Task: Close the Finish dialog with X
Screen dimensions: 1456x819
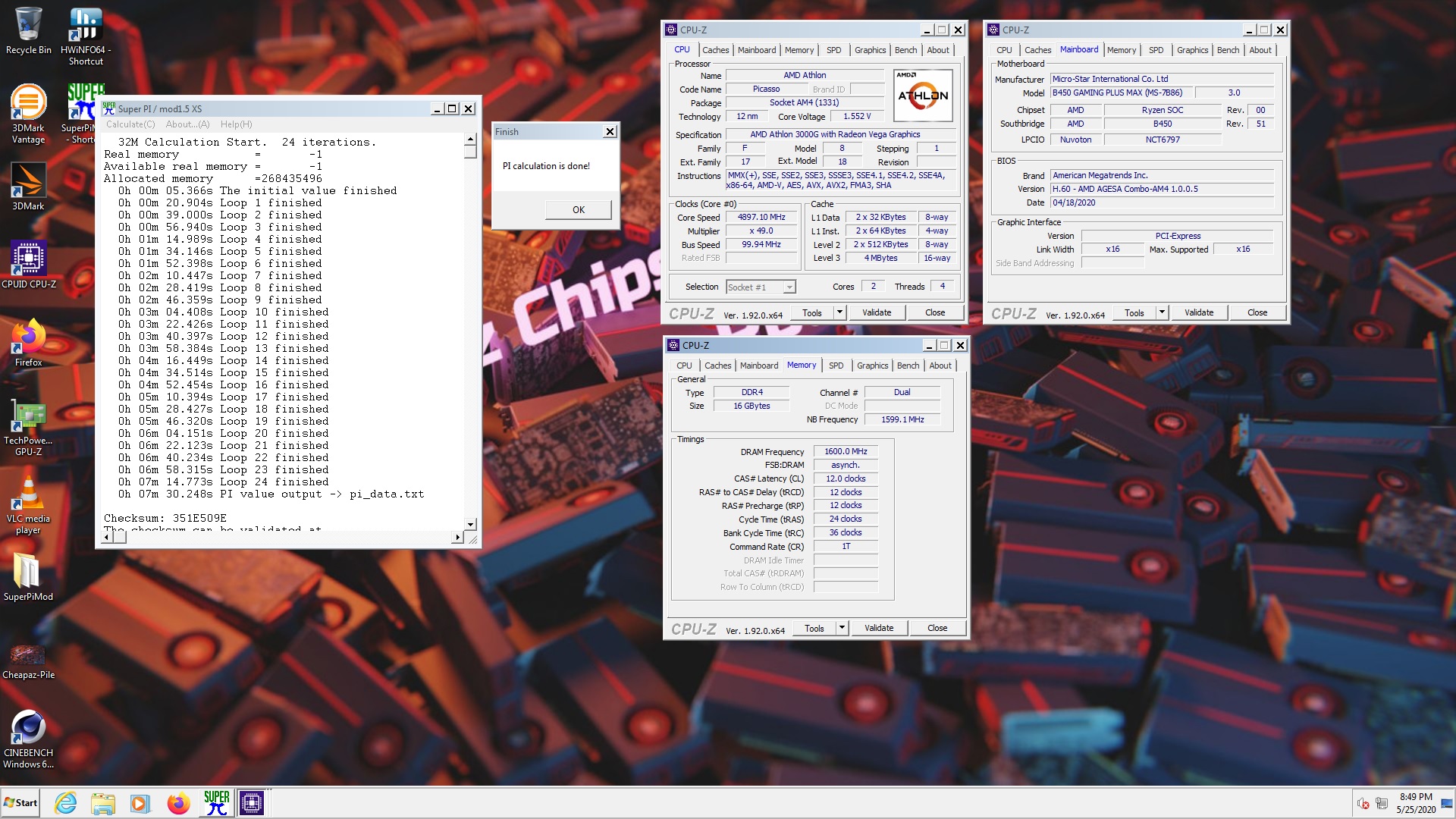Action: point(610,131)
